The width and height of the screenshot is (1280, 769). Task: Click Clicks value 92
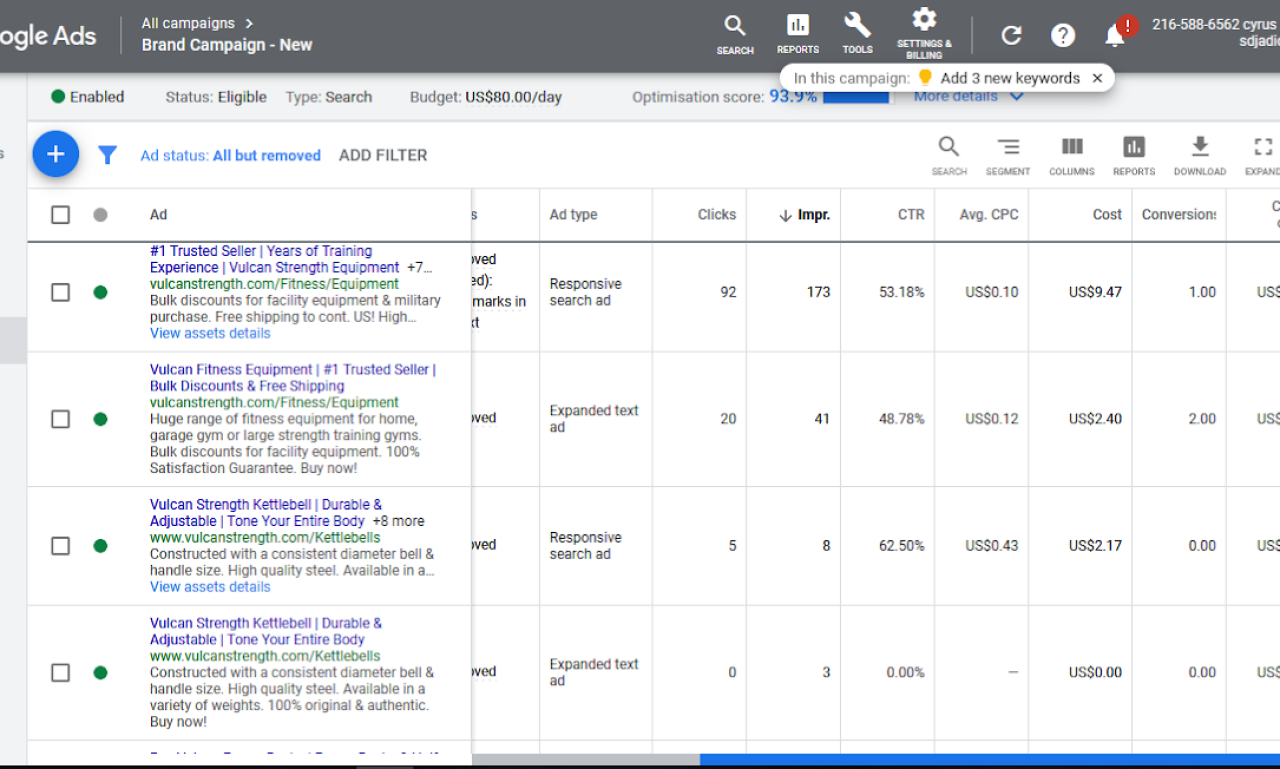coord(728,292)
